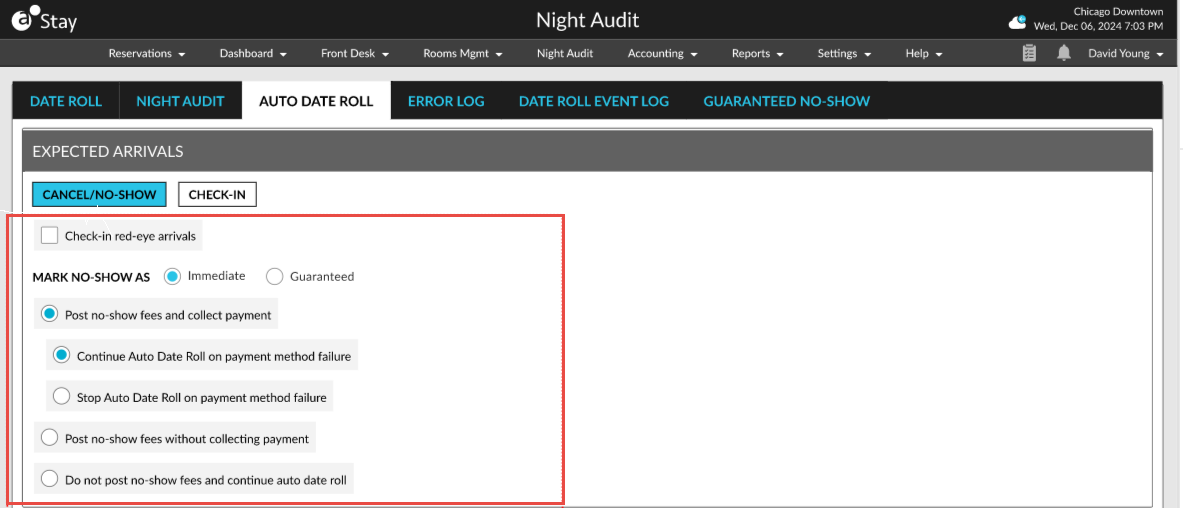The width and height of the screenshot is (1183, 508).
Task: Switch to the Date Roll tab
Action: coord(66,101)
